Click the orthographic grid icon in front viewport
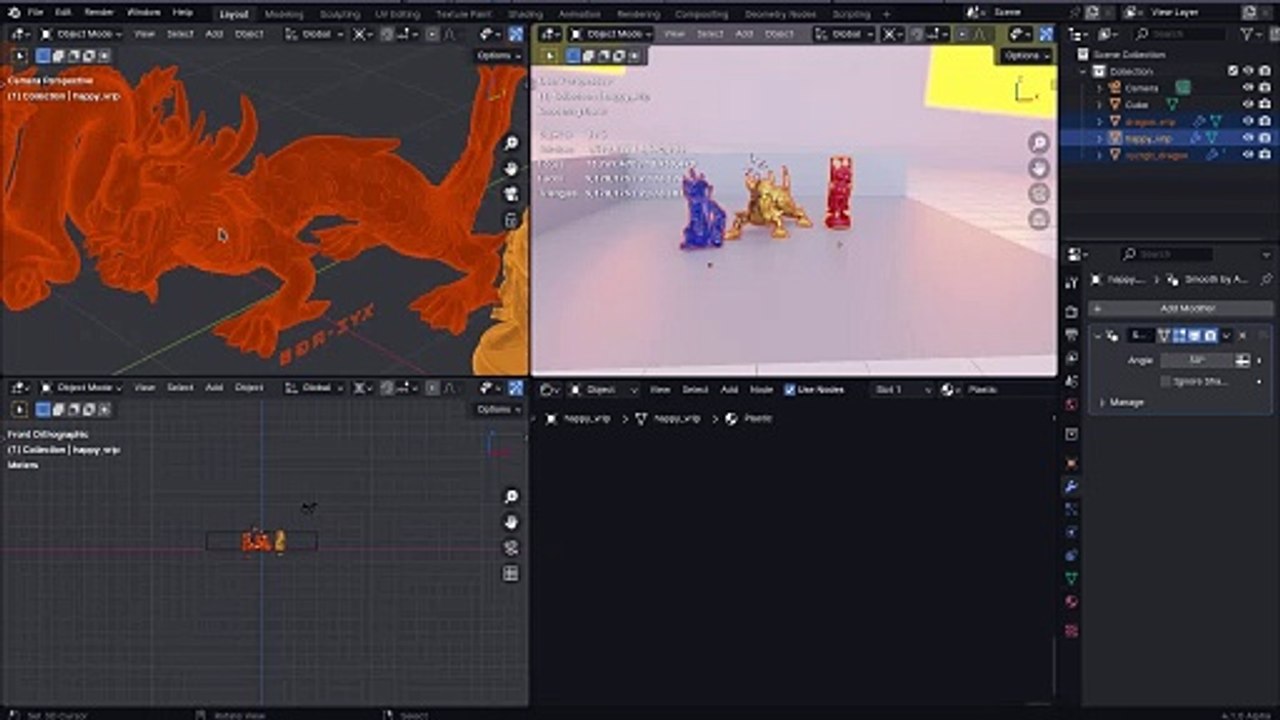 click(x=511, y=573)
